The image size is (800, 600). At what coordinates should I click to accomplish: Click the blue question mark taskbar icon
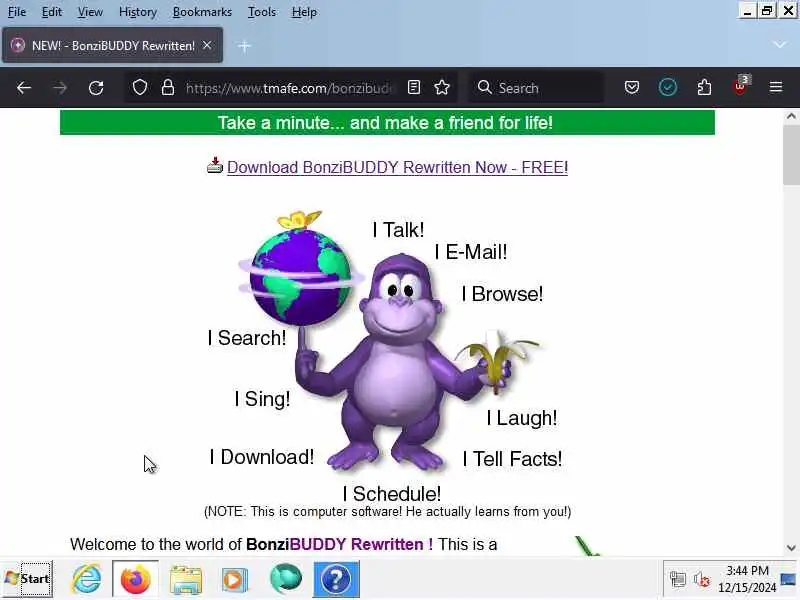(336, 579)
